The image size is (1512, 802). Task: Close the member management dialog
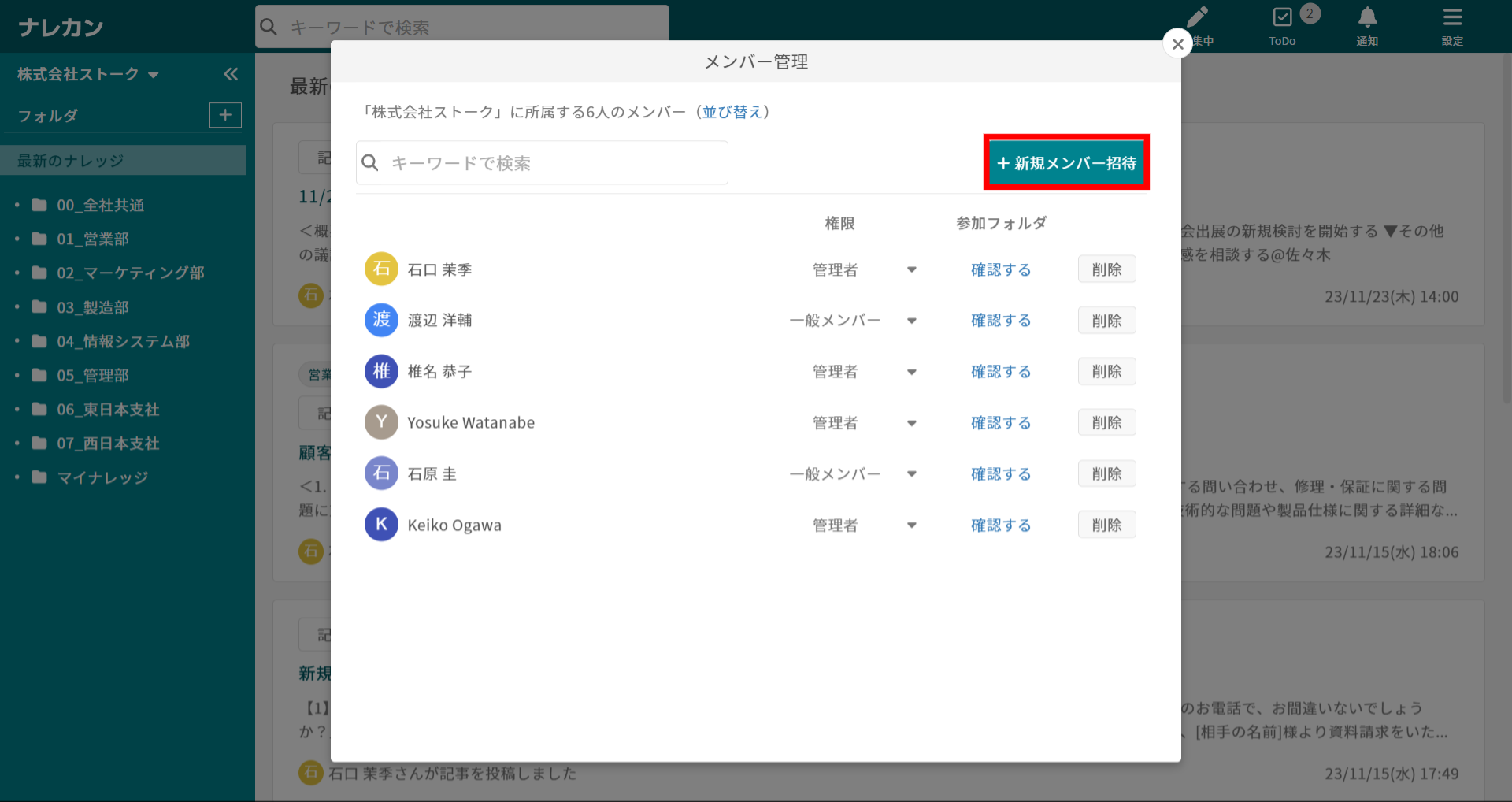pos(1177,44)
